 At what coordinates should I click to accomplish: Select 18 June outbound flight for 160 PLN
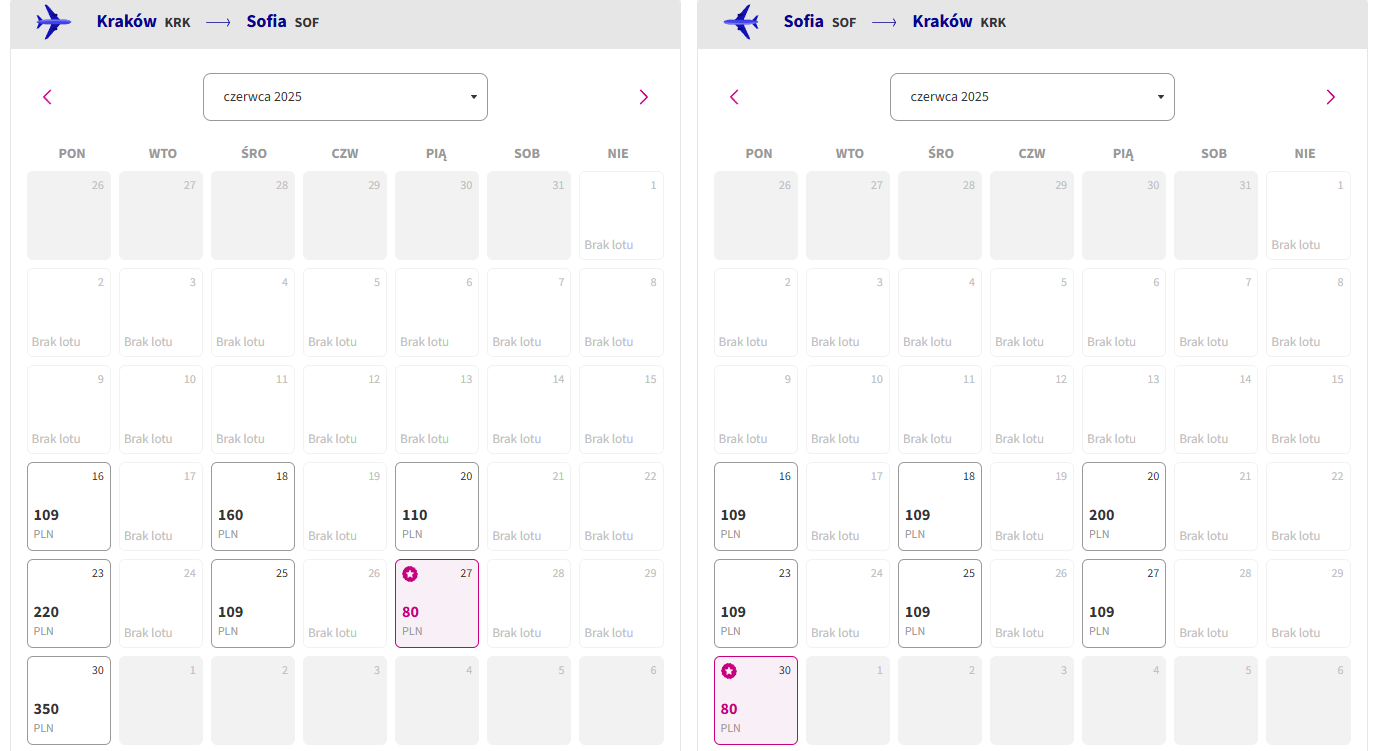(253, 506)
